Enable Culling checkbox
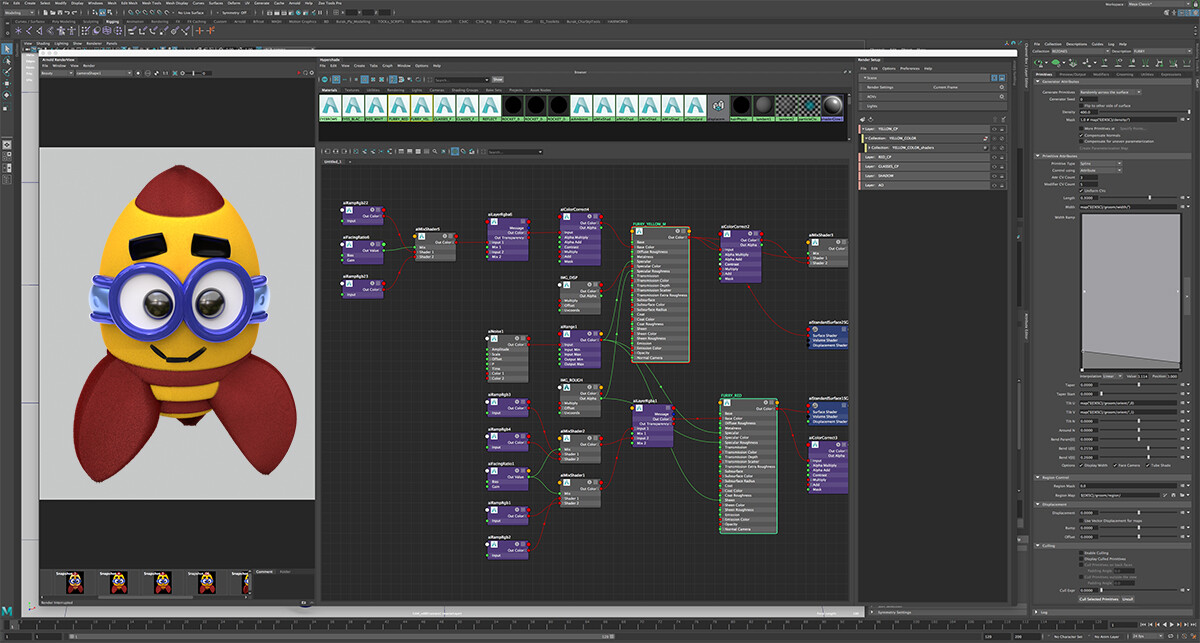This screenshot has height=643, width=1200. pos(1082,551)
